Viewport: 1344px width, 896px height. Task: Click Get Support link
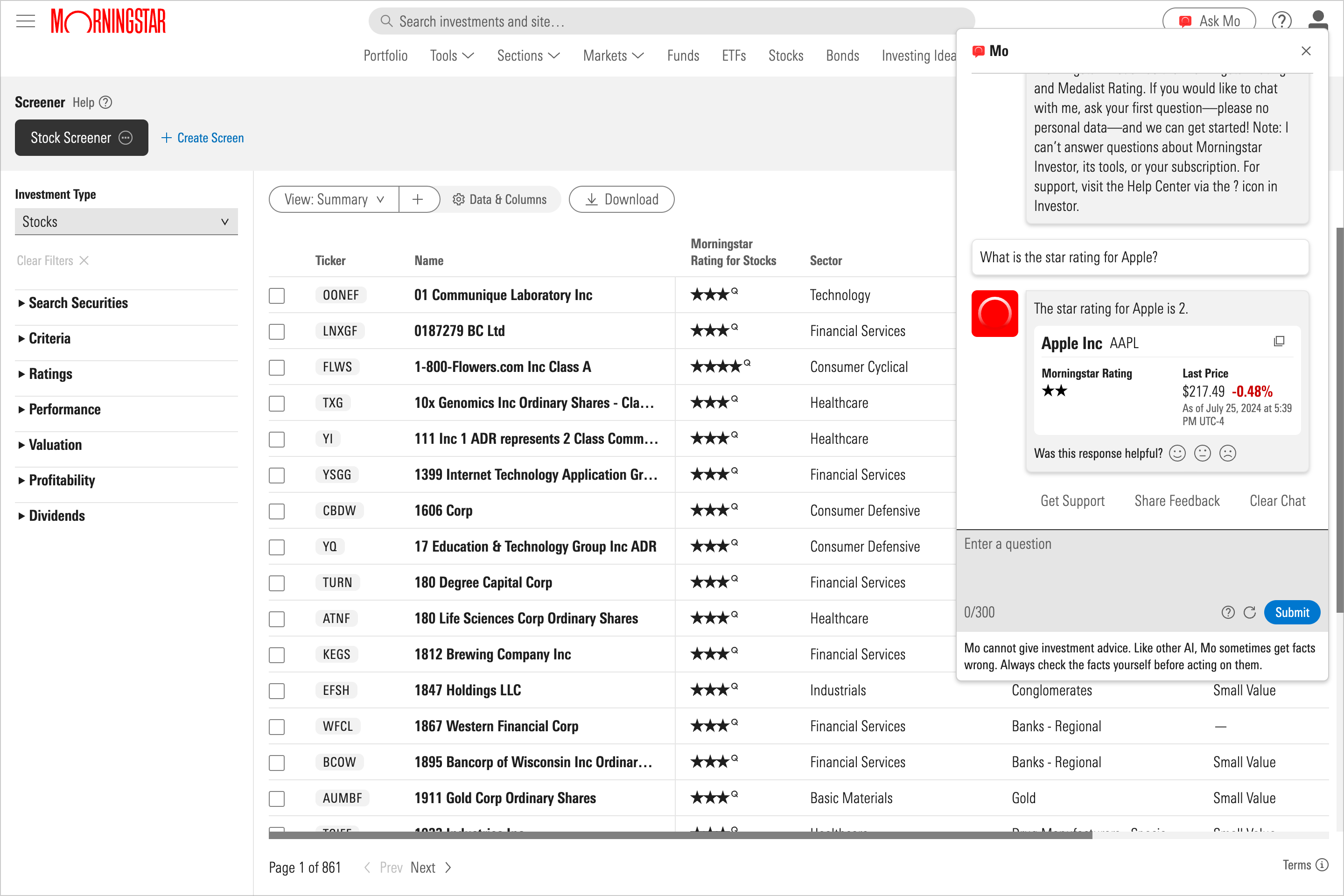coord(1072,501)
